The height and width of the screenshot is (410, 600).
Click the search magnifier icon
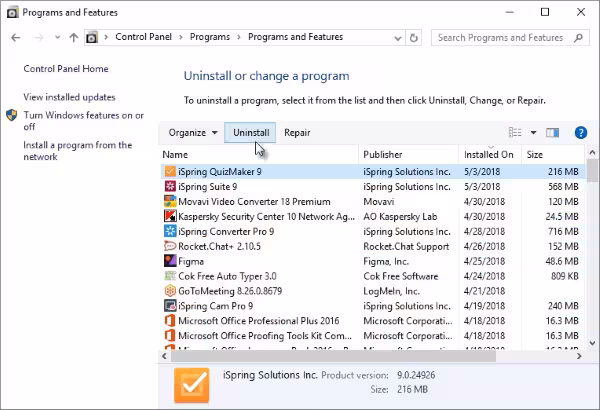(x=578, y=38)
